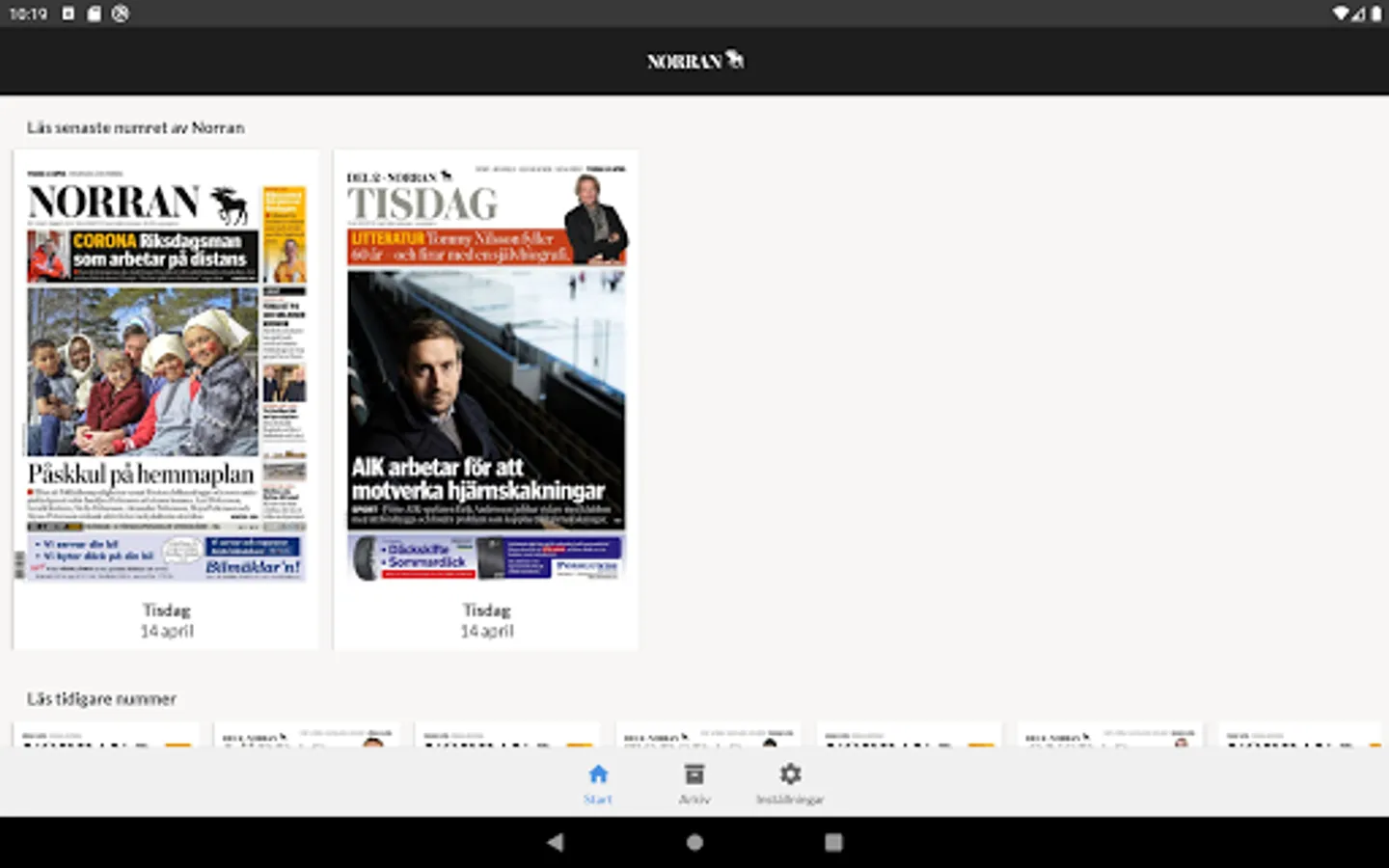Tap the Android back navigation button

tap(555, 842)
